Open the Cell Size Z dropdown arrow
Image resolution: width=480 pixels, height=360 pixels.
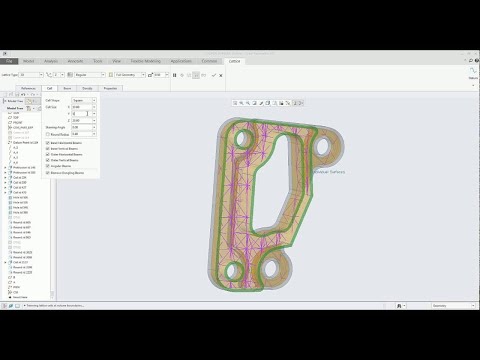tap(94, 120)
